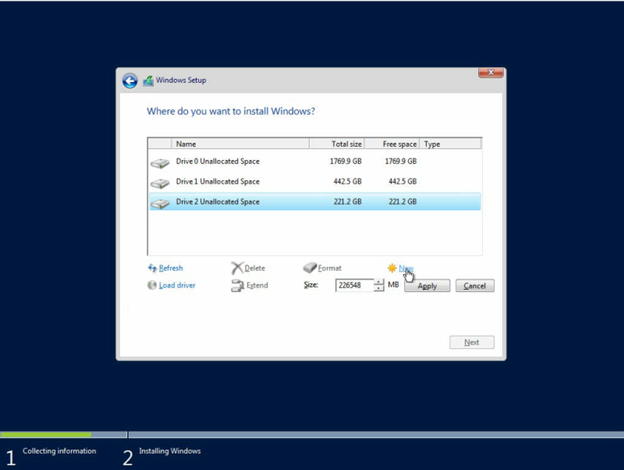Cancel the new partition creation
Viewport: 624px width, 470px height.
475,286
